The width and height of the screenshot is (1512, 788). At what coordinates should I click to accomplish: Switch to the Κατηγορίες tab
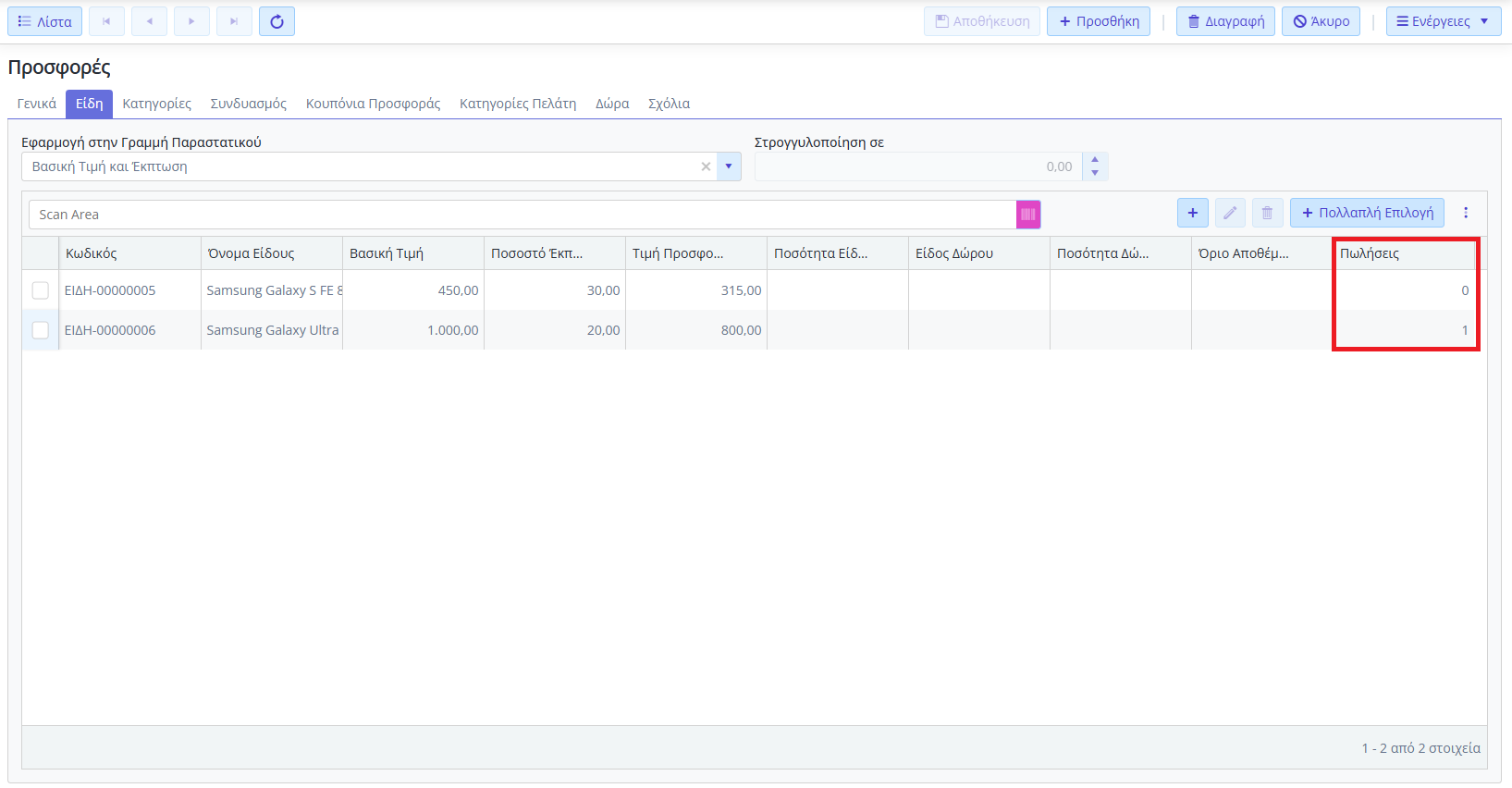point(156,104)
